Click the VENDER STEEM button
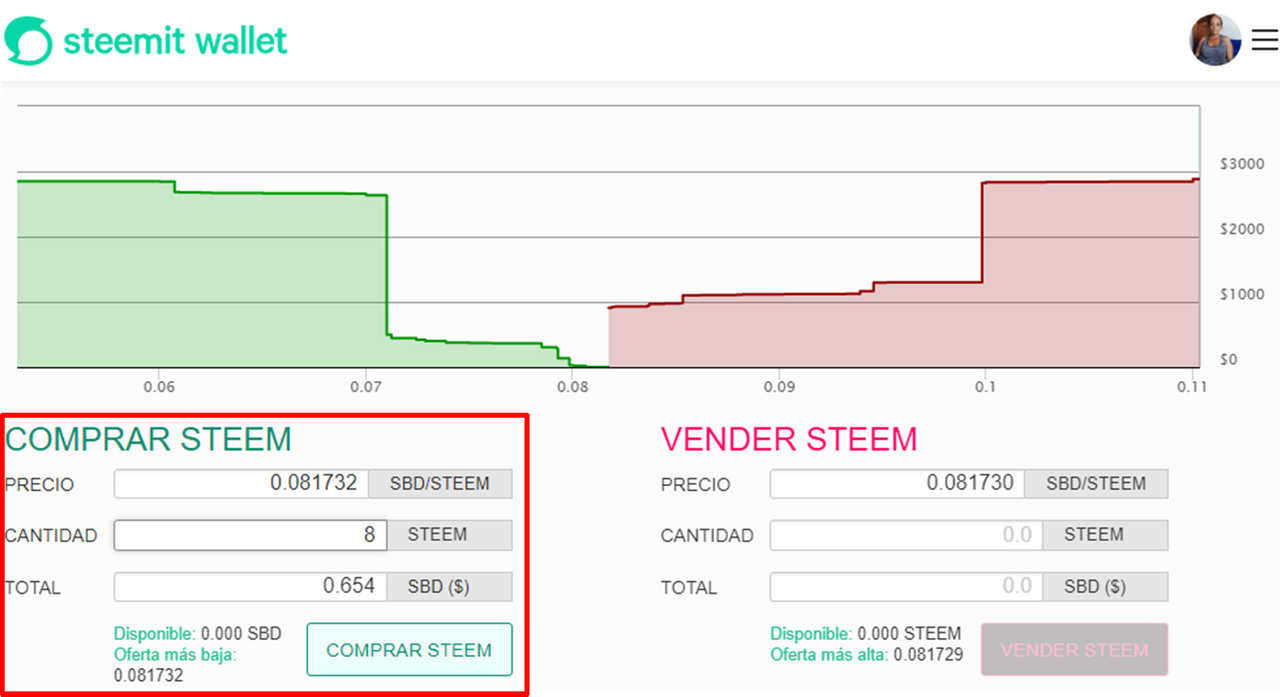Image resolution: width=1280 pixels, height=697 pixels. pos(1074,650)
